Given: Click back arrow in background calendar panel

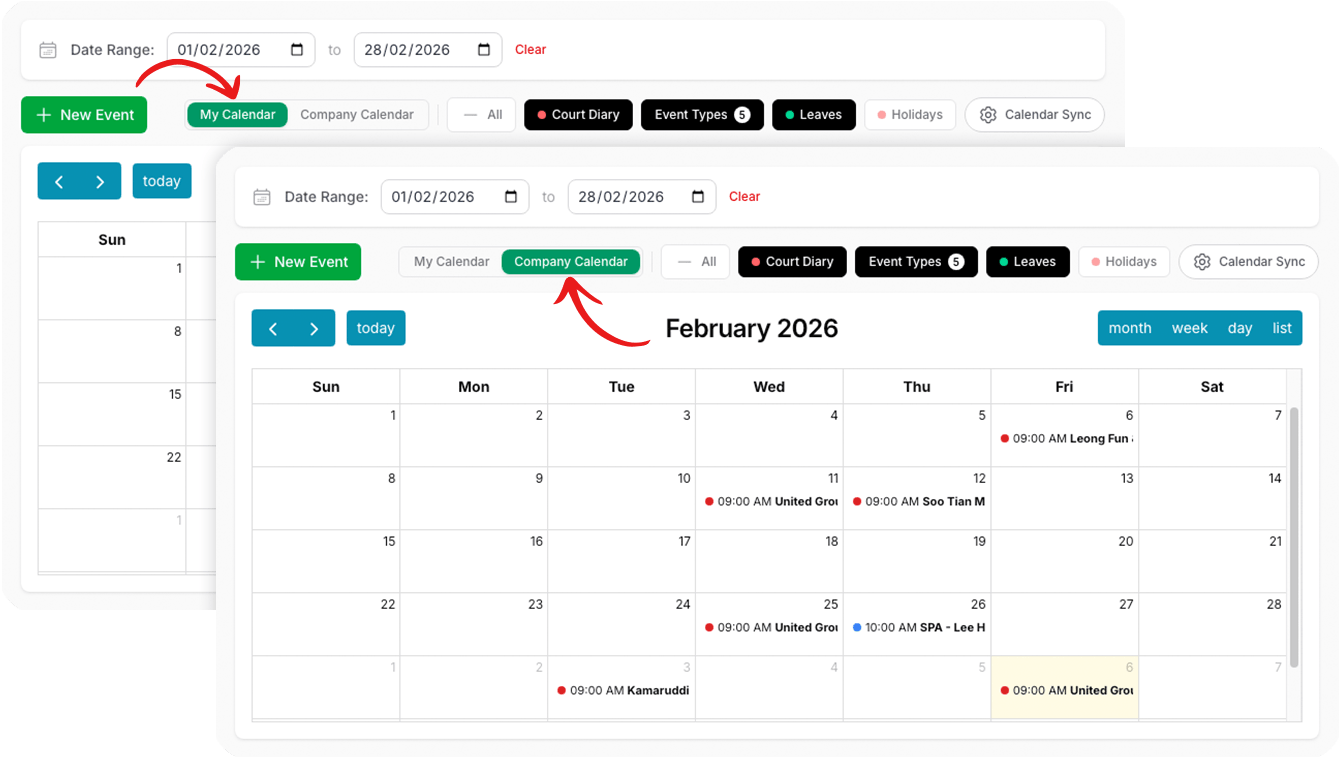Looking at the screenshot, I should [x=59, y=181].
